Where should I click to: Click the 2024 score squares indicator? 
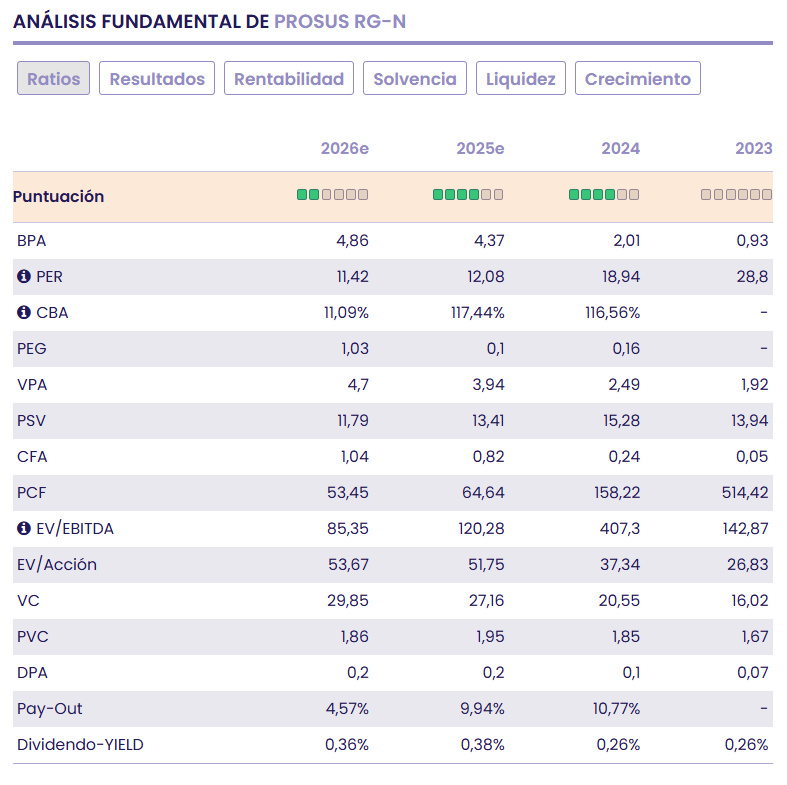click(604, 195)
